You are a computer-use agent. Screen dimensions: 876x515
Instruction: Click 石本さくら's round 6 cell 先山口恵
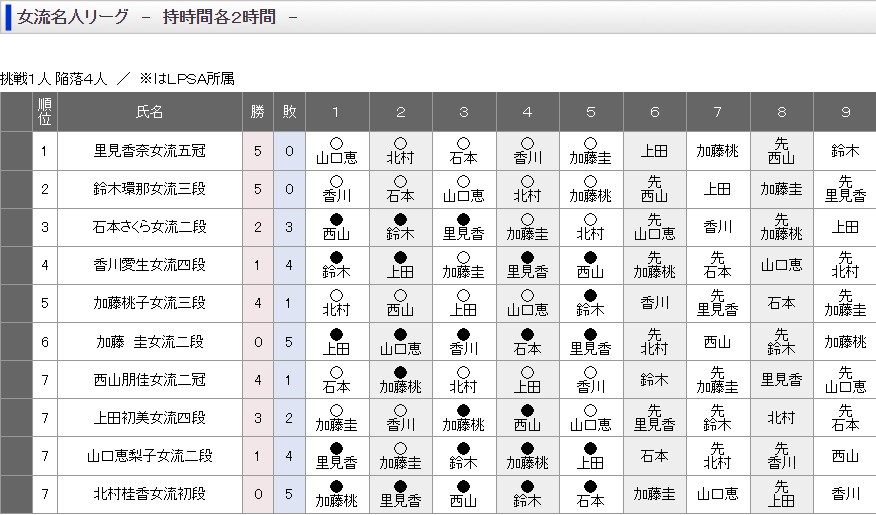(655, 227)
